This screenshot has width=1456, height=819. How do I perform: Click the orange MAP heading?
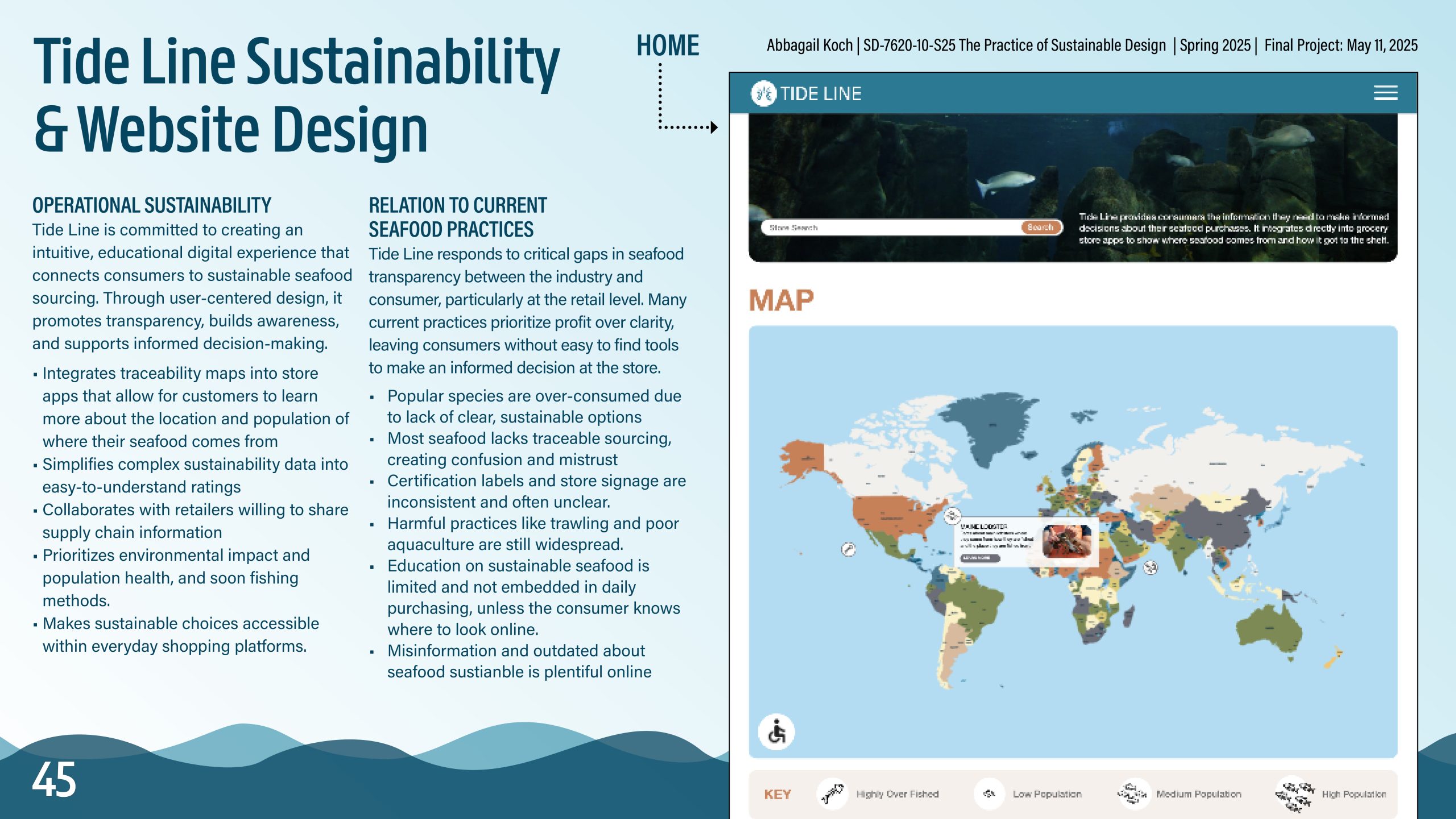(x=781, y=300)
